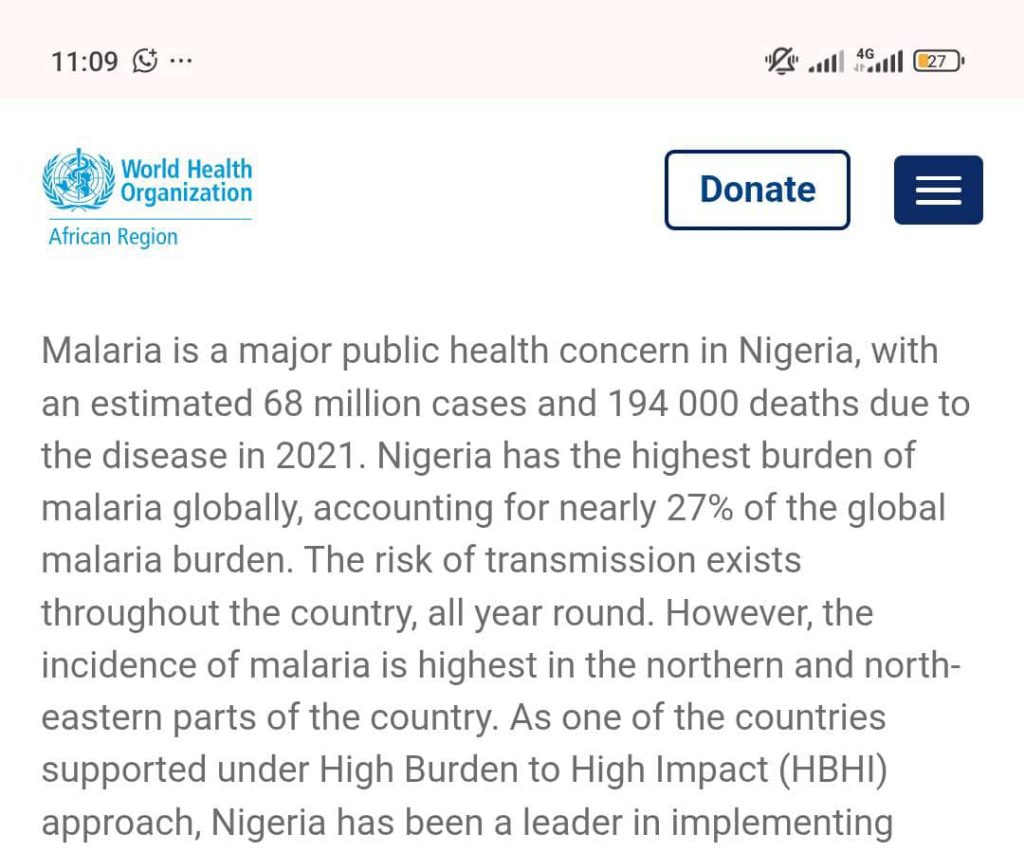Open the hamburger navigation menu

[937, 190]
